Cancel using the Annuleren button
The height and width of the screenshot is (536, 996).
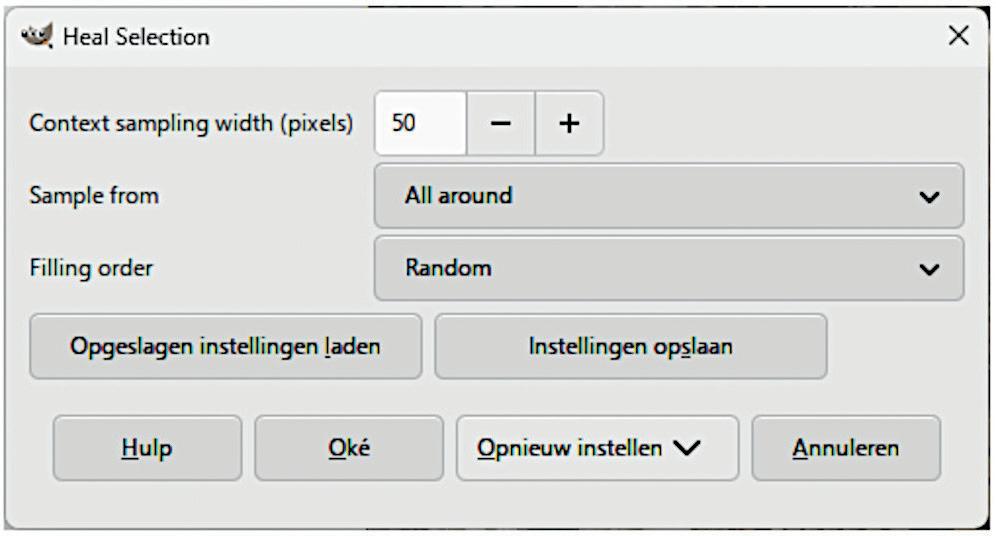point(845,448)
